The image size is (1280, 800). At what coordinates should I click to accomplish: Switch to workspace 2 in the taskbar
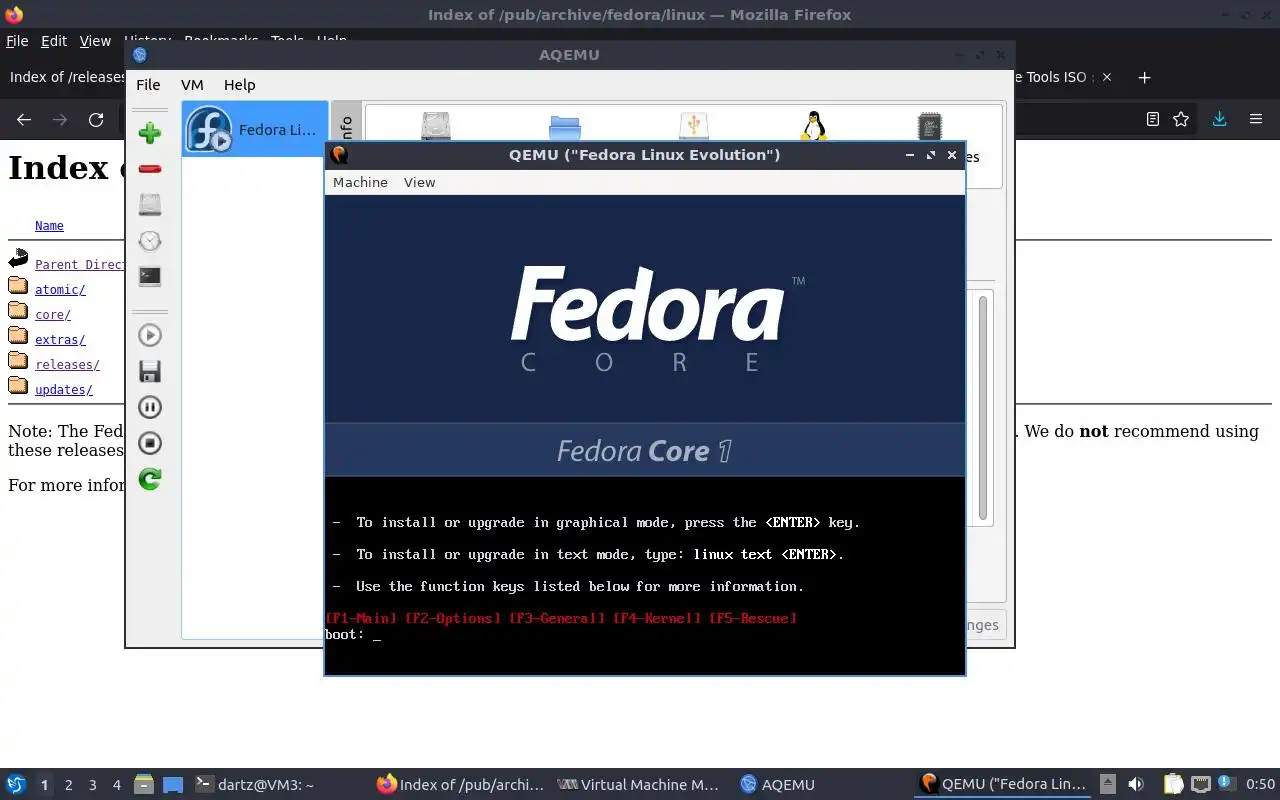(x=68, y=785)
